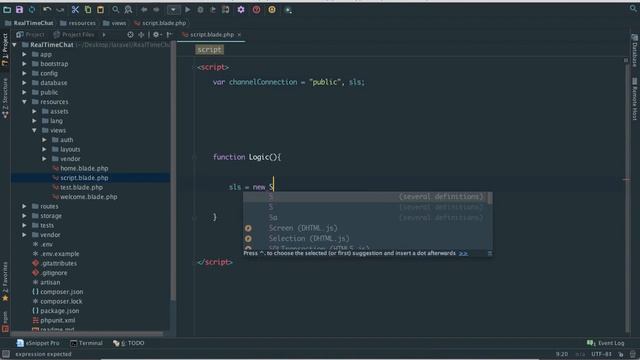Open the project panel gear options
Image resolution: width=640 pixels, height=360 pixels.
(x=156, y=35)
